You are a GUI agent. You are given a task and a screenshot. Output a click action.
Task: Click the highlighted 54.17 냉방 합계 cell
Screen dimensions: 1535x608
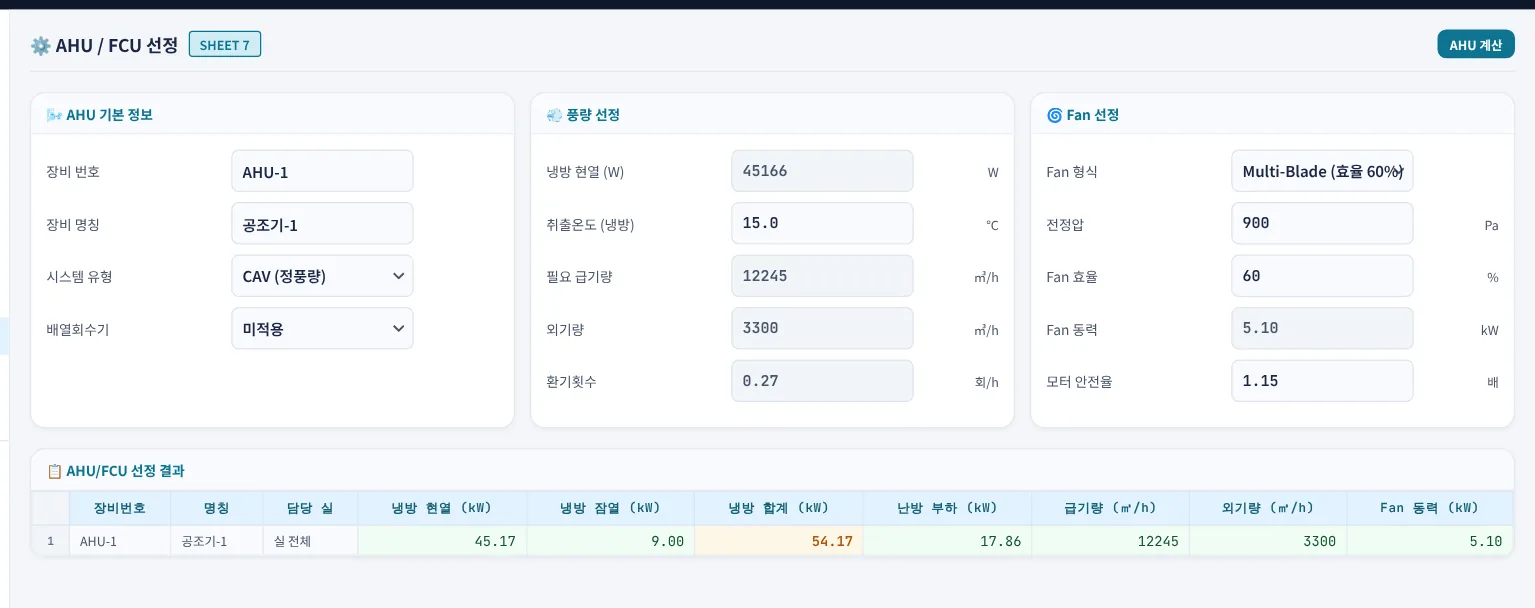[779, 541]
